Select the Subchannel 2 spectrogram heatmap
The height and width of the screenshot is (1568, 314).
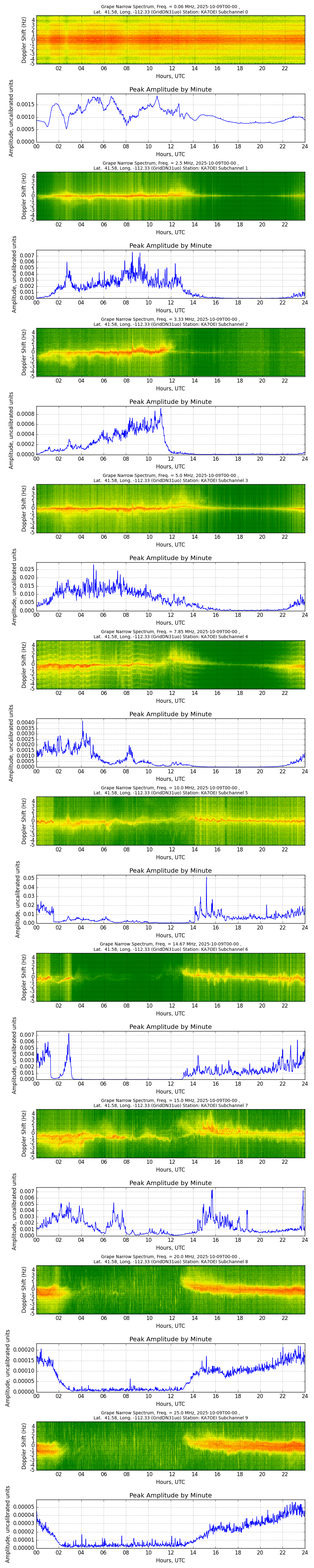[171, 352]
